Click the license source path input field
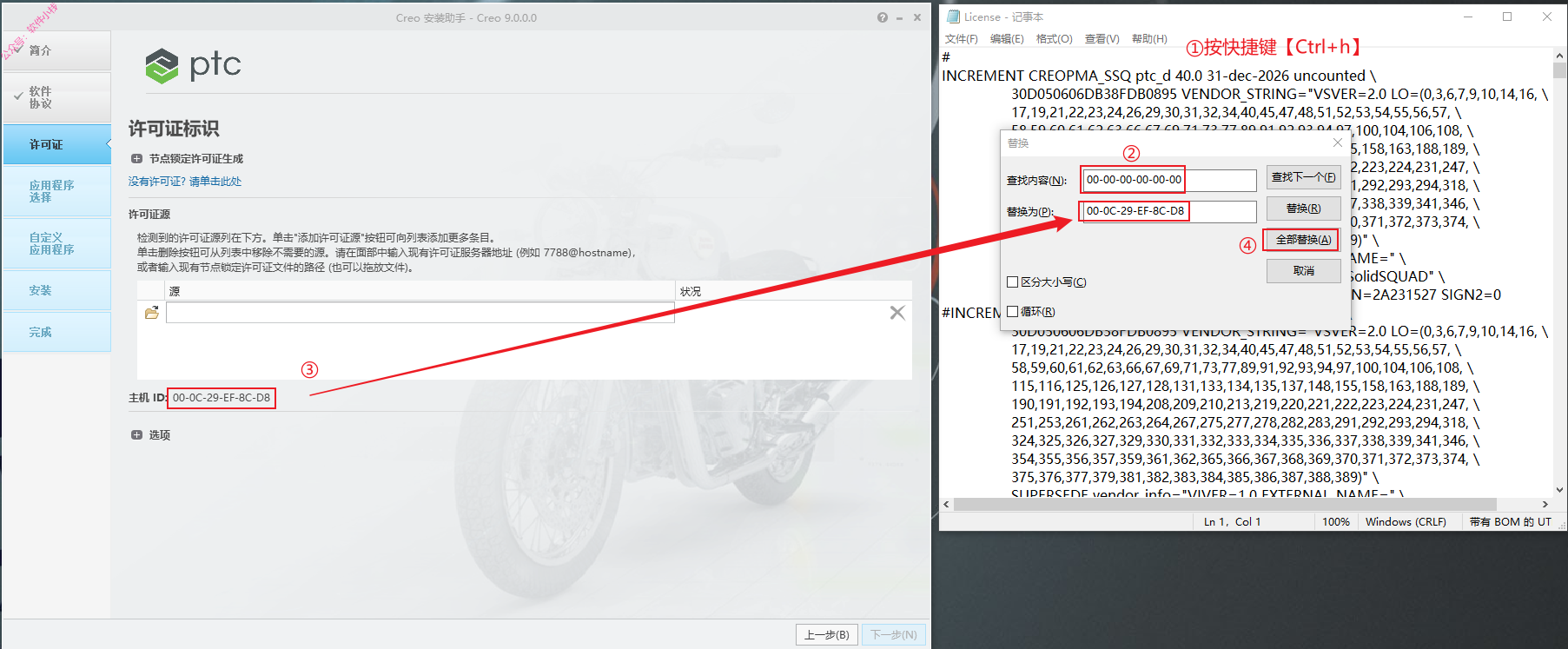 (420, 313)
